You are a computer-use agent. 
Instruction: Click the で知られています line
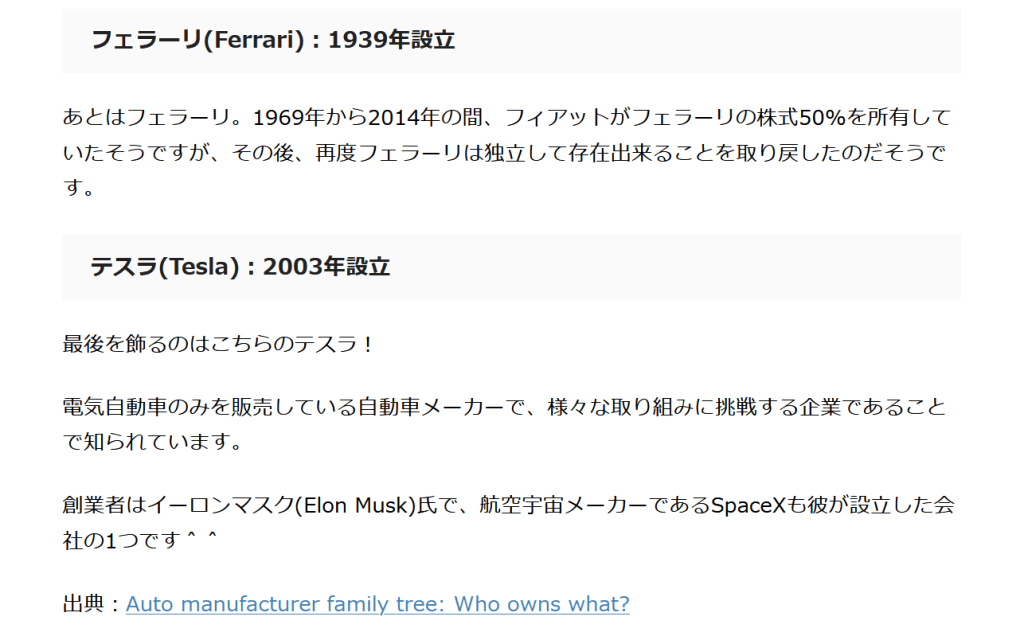152,441
